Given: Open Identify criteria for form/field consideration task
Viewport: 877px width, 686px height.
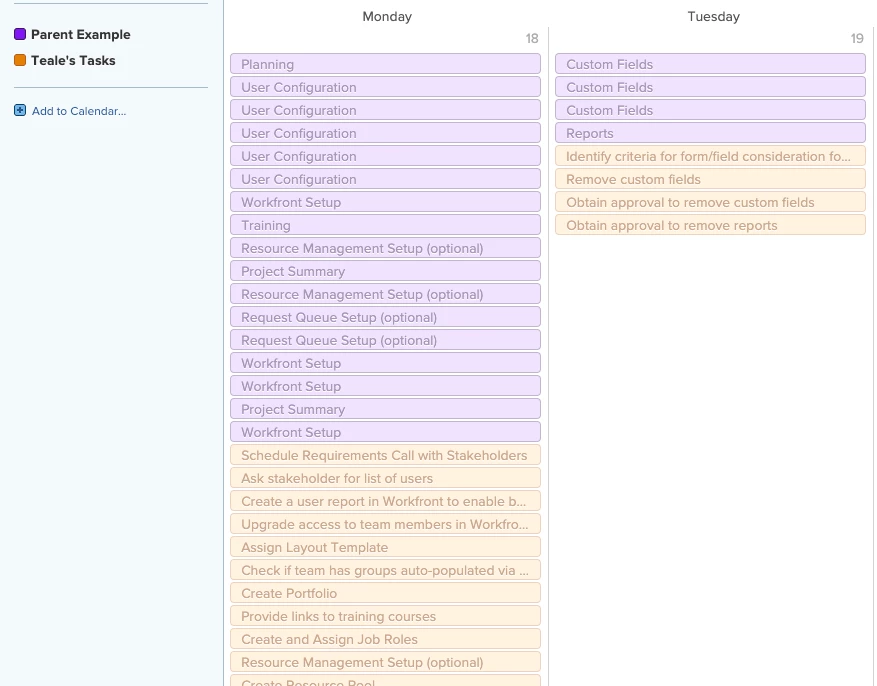Looking at the screenshot, I should pyautogui.click(x=710, y=156).
